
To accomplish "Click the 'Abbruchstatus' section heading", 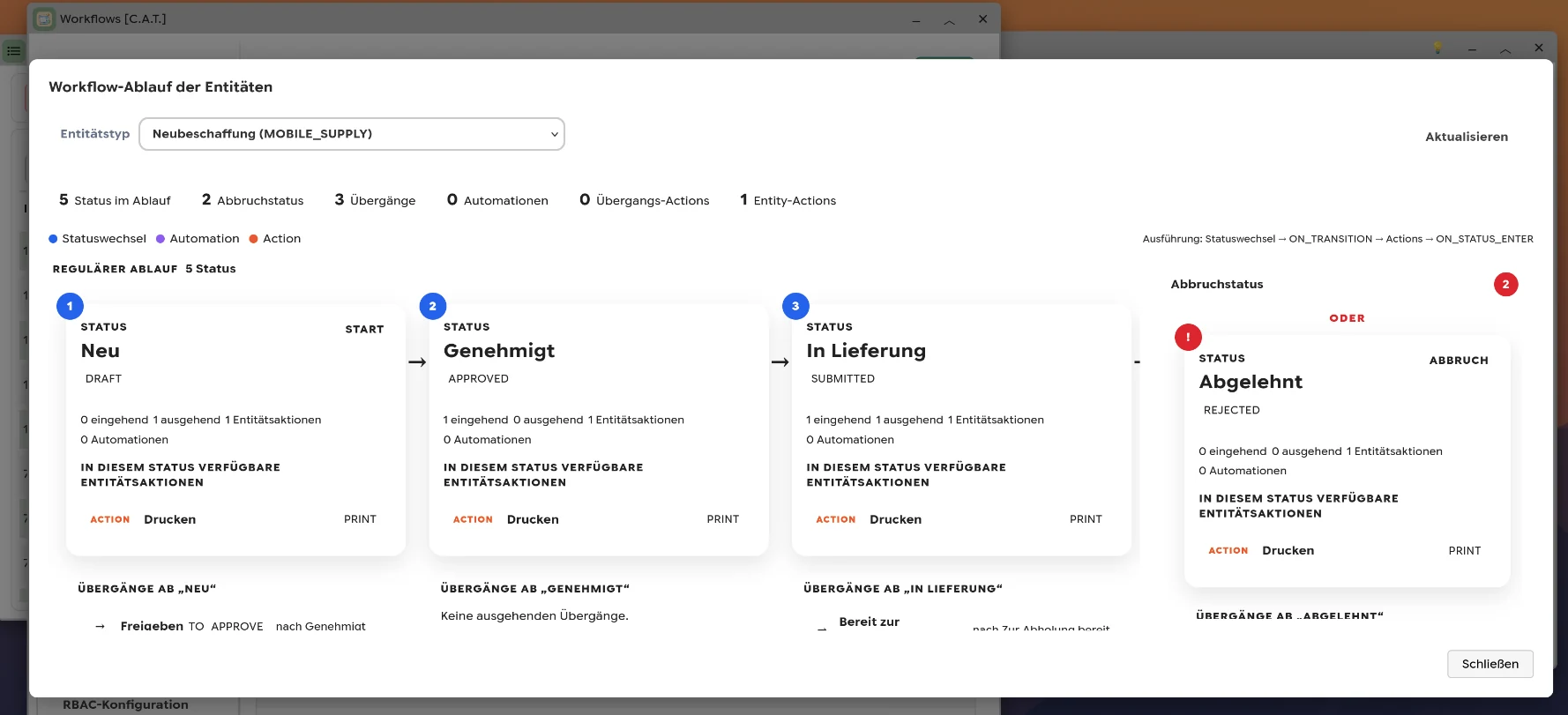I will pos(1216,284).
